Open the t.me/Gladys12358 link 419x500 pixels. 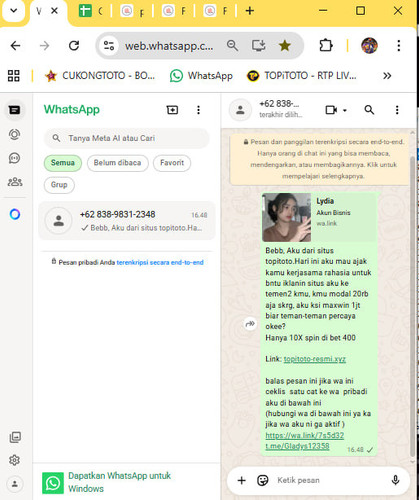point(297,446)
